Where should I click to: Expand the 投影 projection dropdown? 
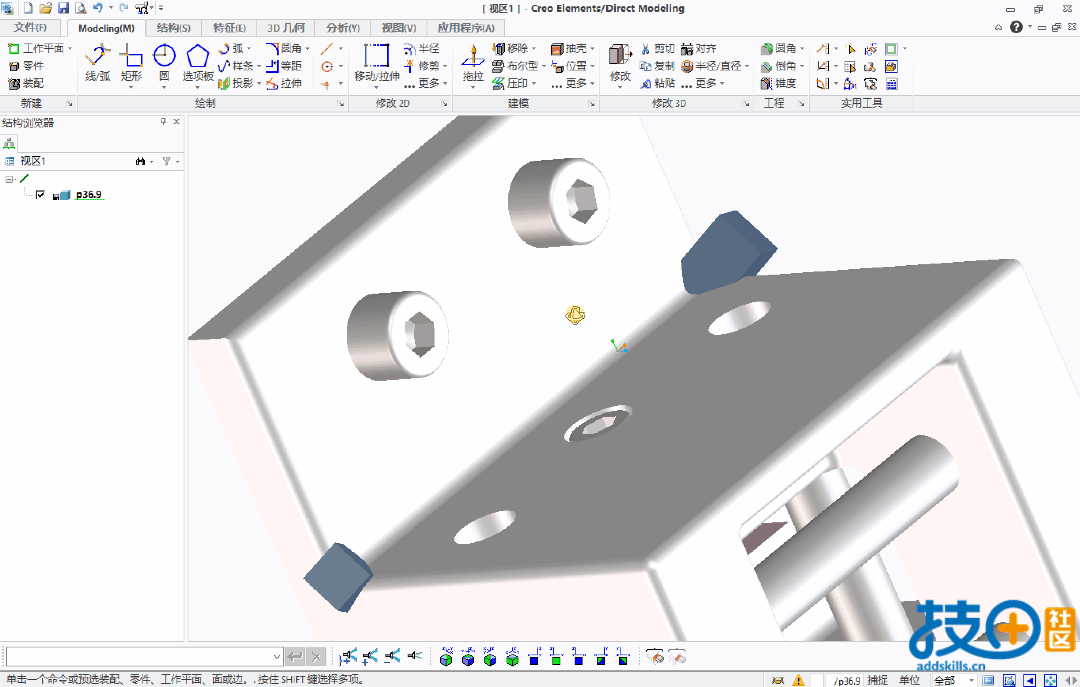(258, 83)
